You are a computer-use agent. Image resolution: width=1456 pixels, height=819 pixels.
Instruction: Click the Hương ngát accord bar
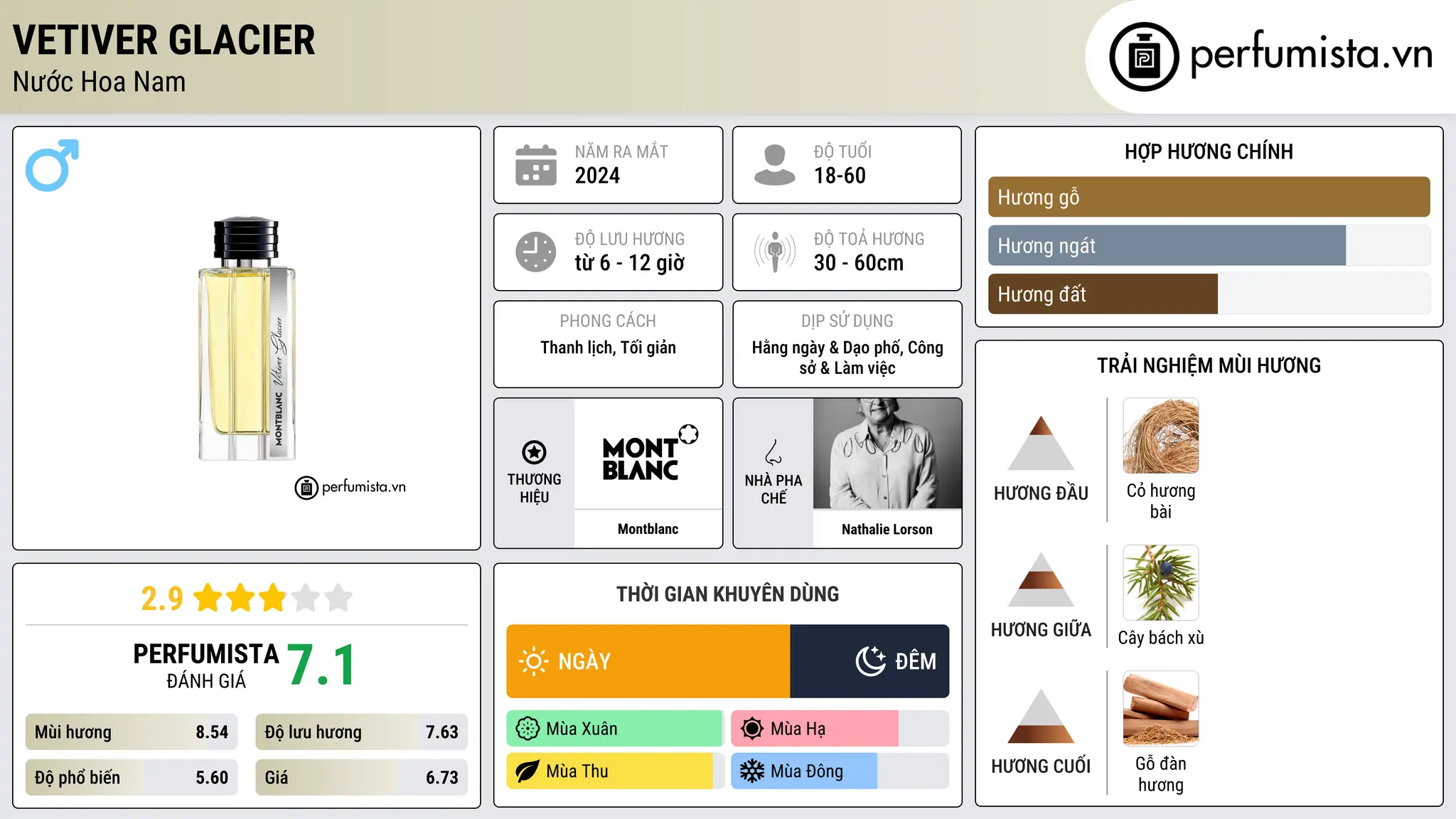1209,245
